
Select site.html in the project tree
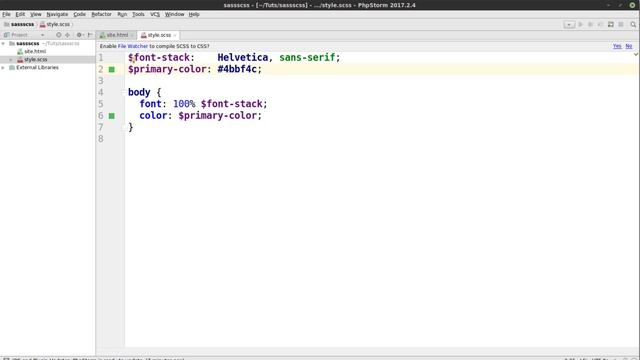[35, 51]
